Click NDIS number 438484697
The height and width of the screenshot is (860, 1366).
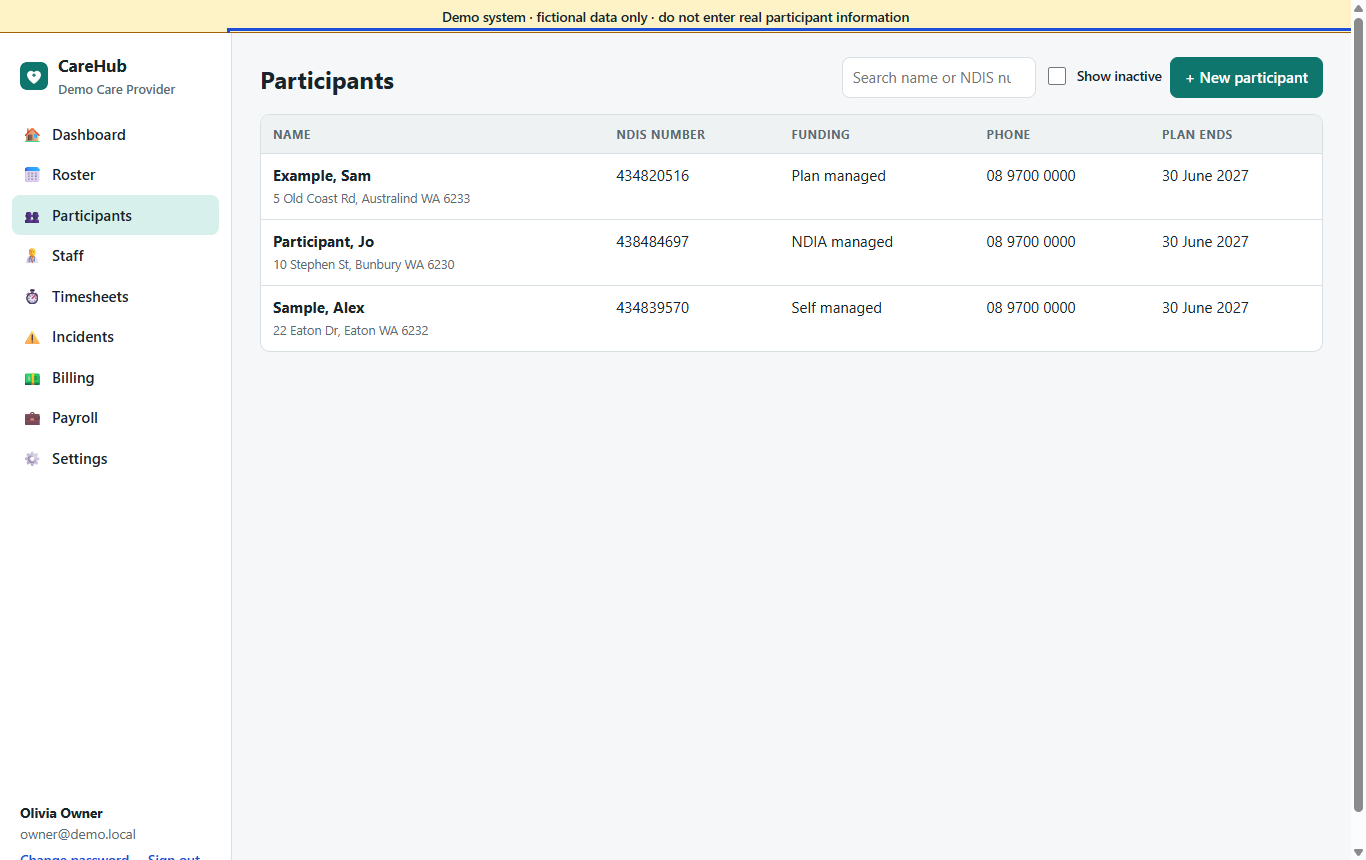(652, 242)
